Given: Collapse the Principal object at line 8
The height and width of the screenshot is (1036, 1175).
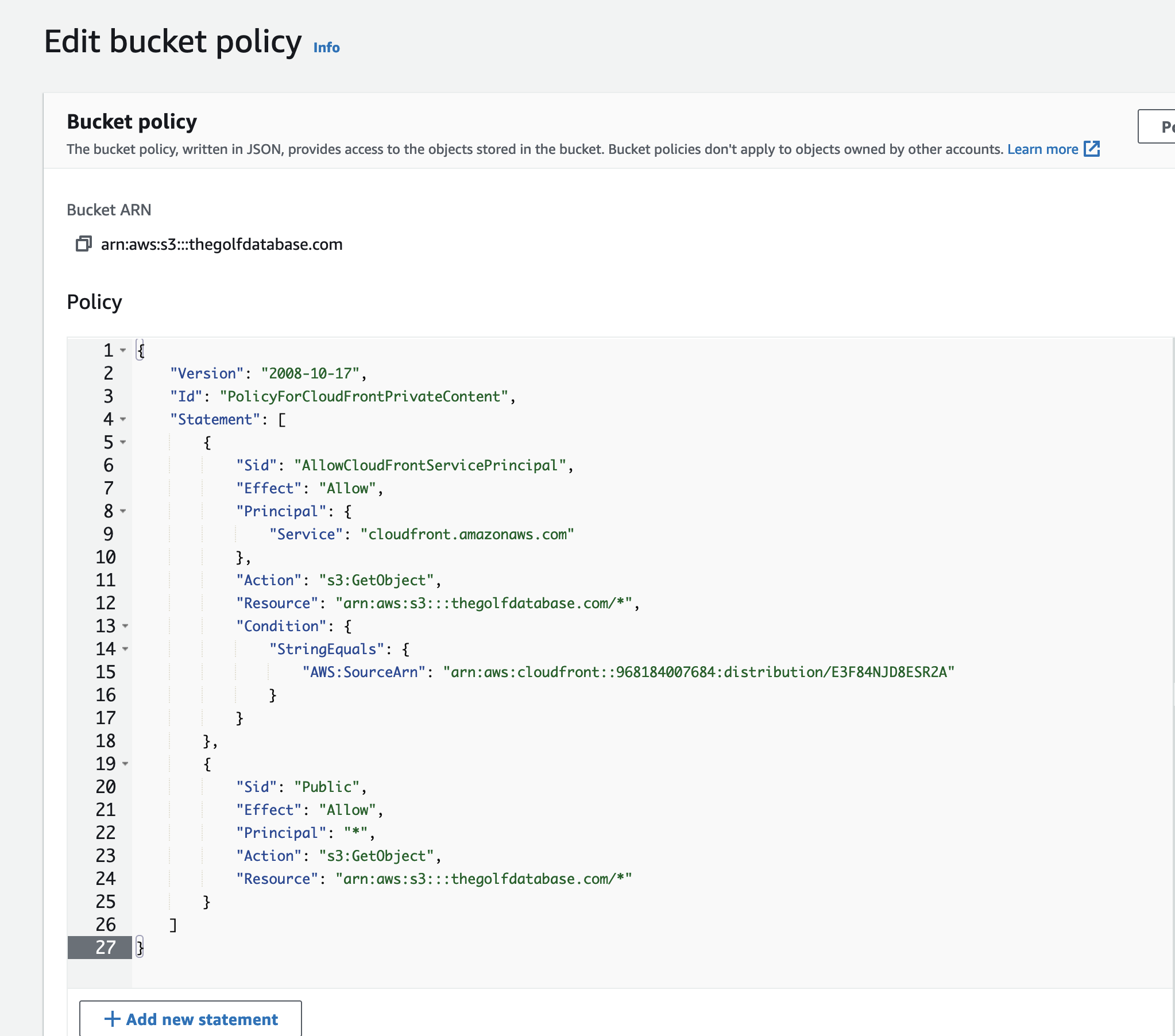Looking at the screenshot, I should click(x=123, y=511).
